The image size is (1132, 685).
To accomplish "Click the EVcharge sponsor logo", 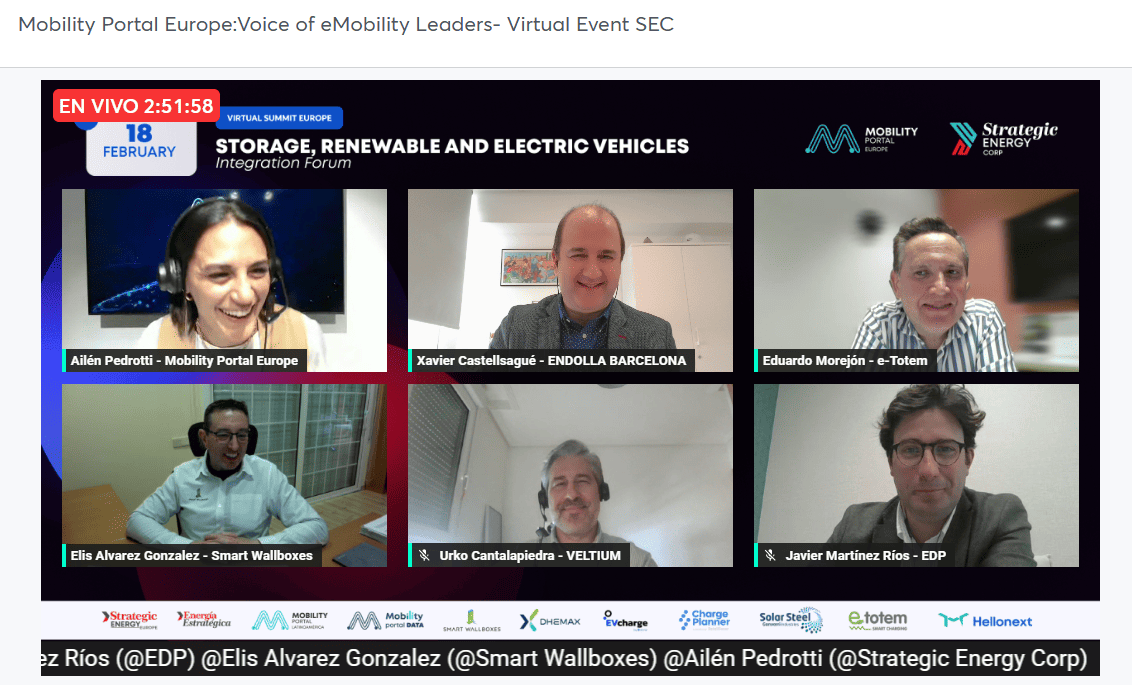I will tap(625, 621).
